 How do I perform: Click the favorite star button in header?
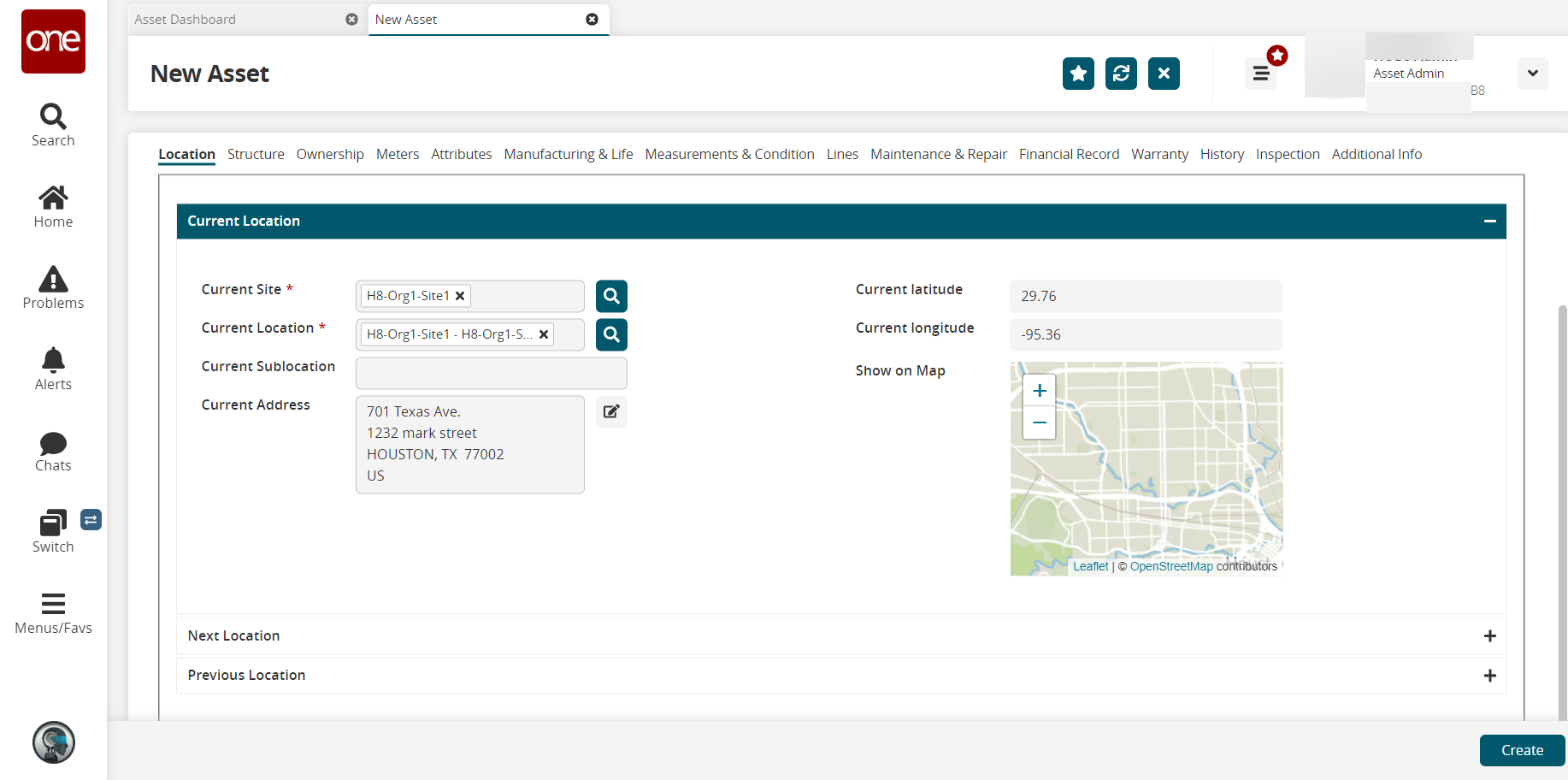[1078, 74]
